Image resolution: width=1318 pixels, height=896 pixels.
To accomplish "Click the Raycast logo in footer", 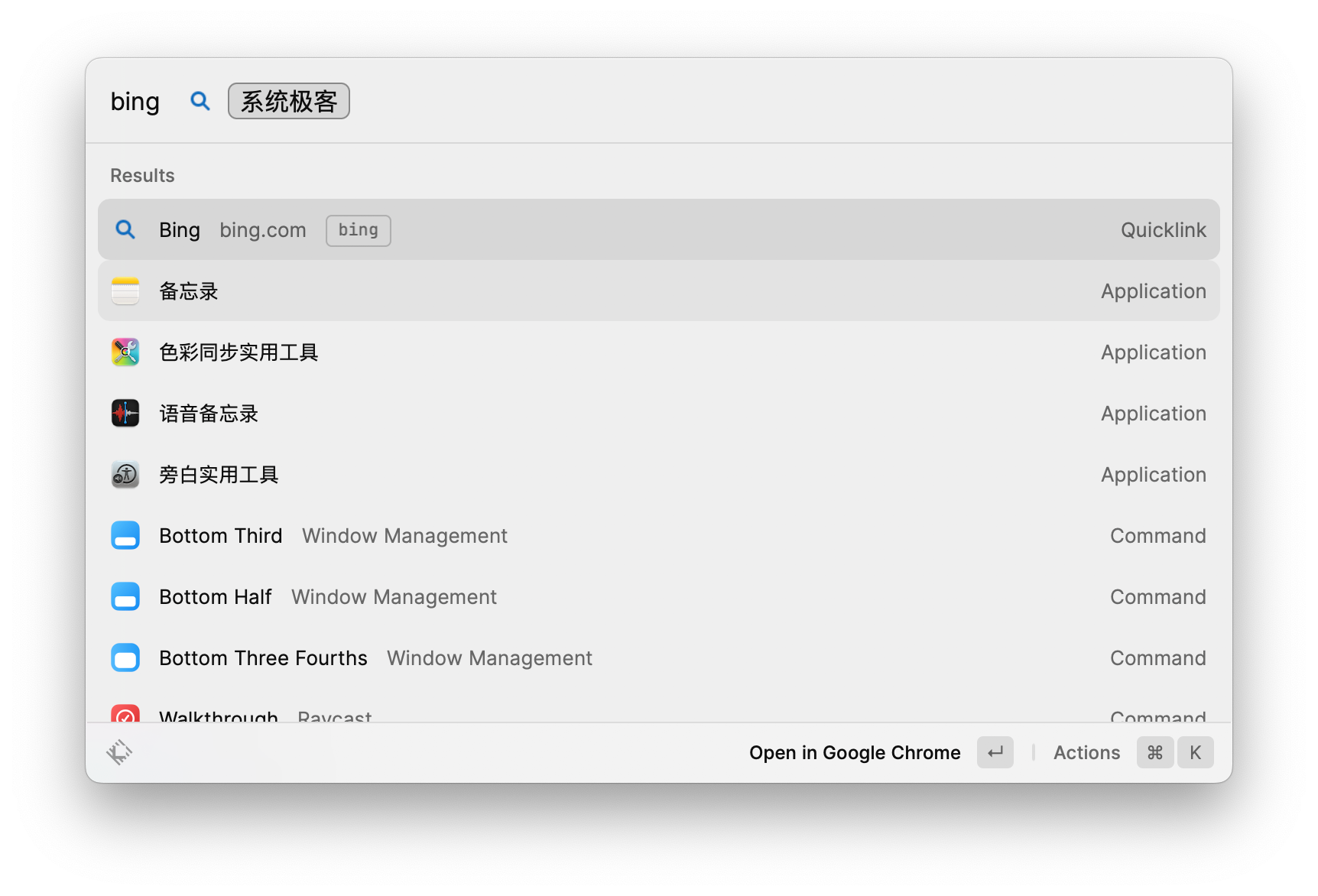I will click(x=119, y=752).
